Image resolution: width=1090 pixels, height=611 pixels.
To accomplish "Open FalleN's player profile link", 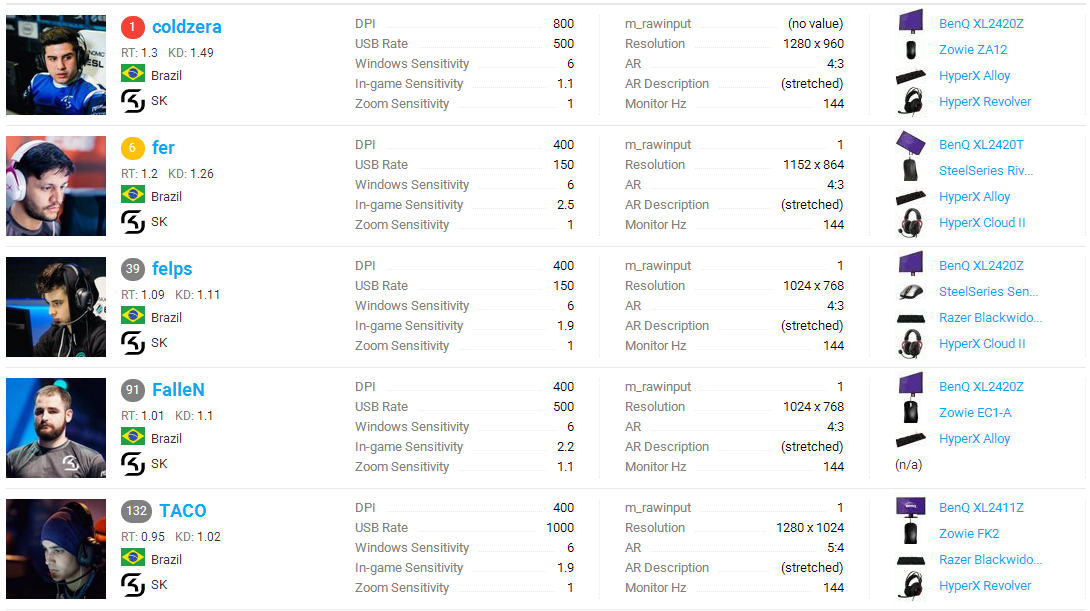I will 178,390.
